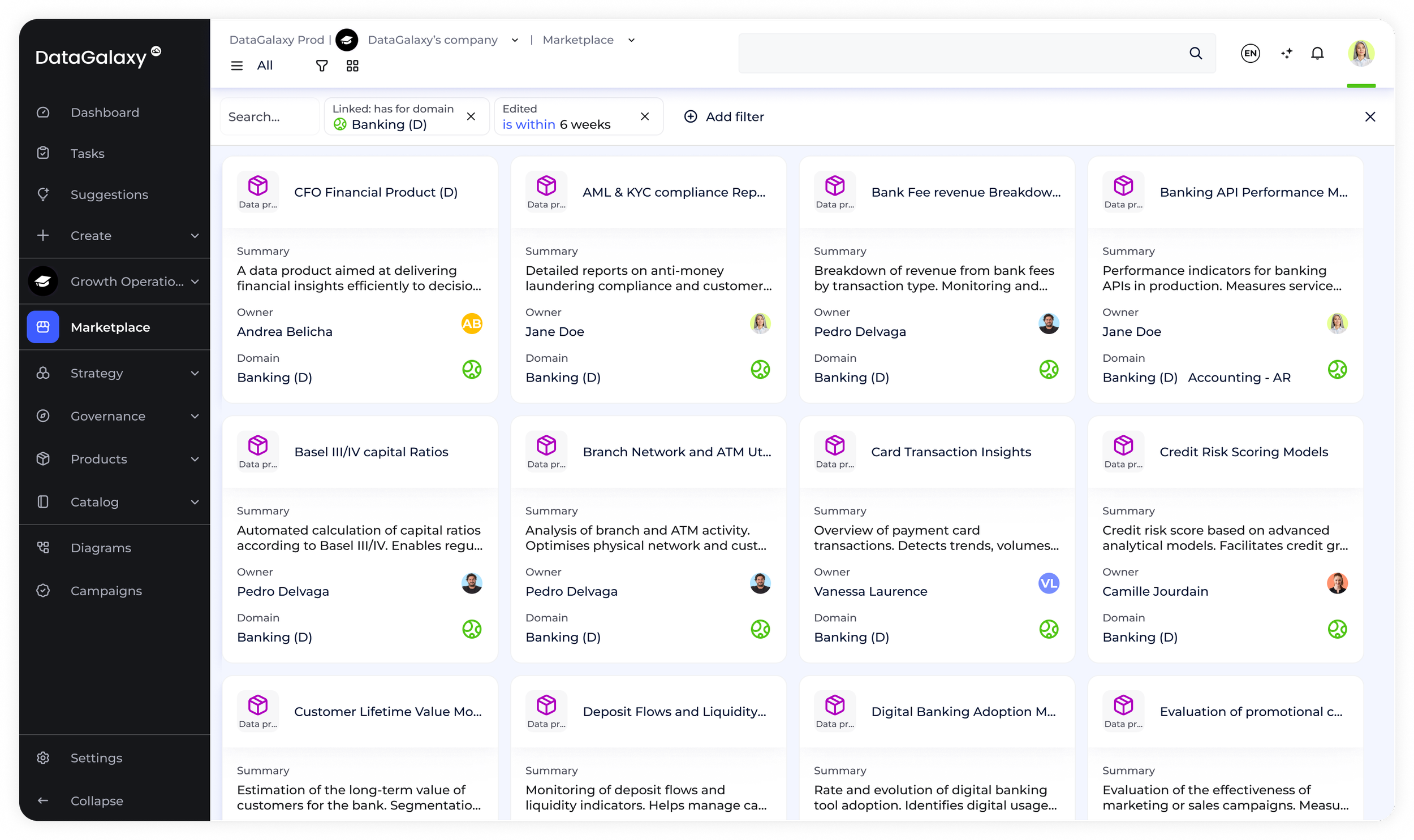The width and height of the screenshot is (1414, 840).
Task: Open the notifications bell
Action: [1317, 53]
